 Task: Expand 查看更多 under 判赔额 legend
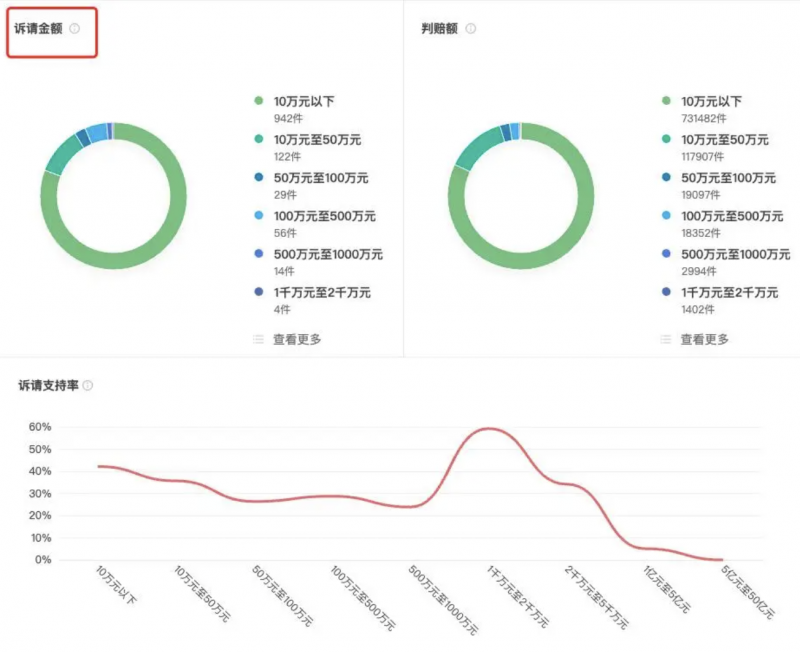click(704, 339)
